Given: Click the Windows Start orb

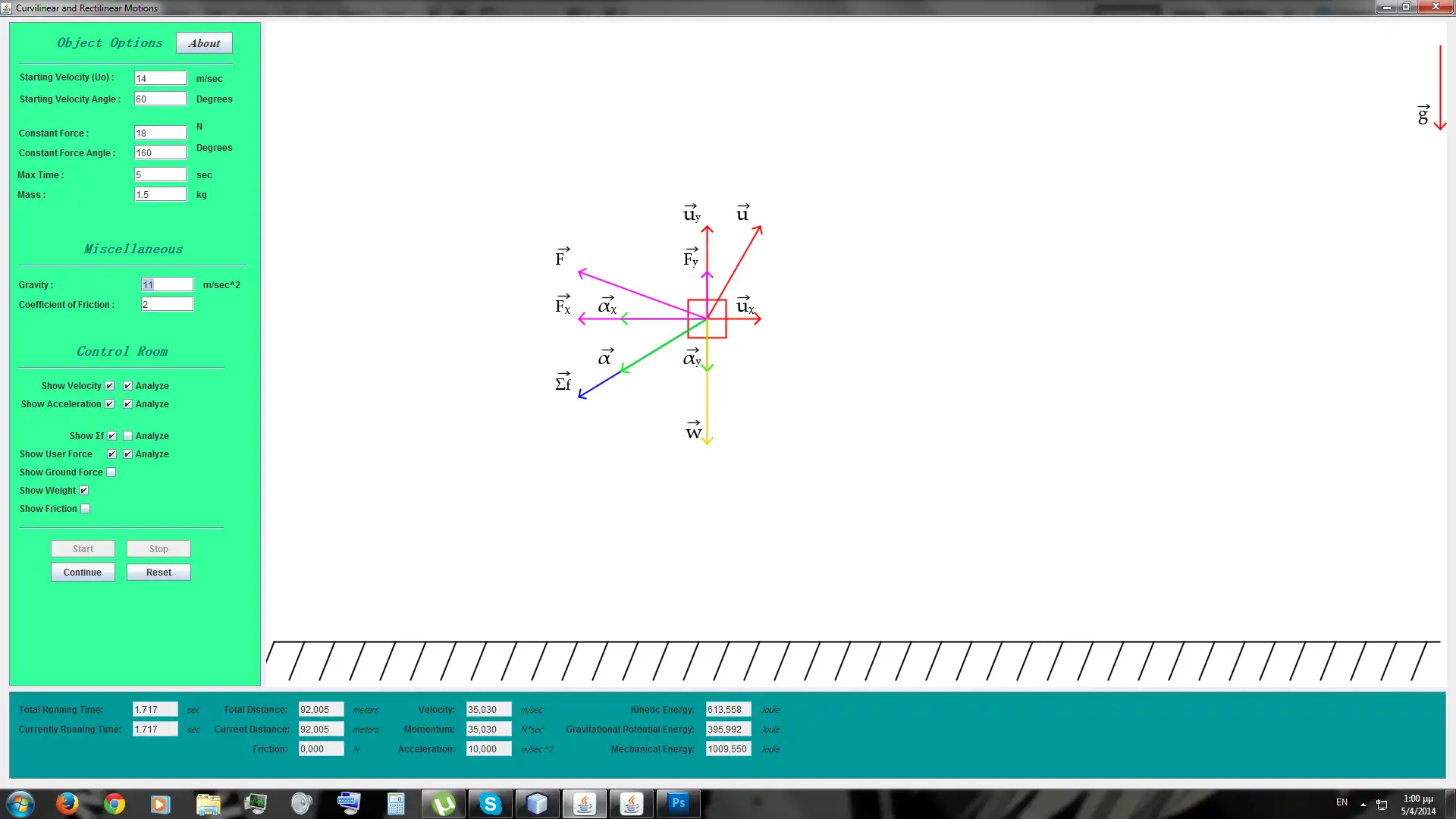Looking at the screenshot, I should click(20, 803).
